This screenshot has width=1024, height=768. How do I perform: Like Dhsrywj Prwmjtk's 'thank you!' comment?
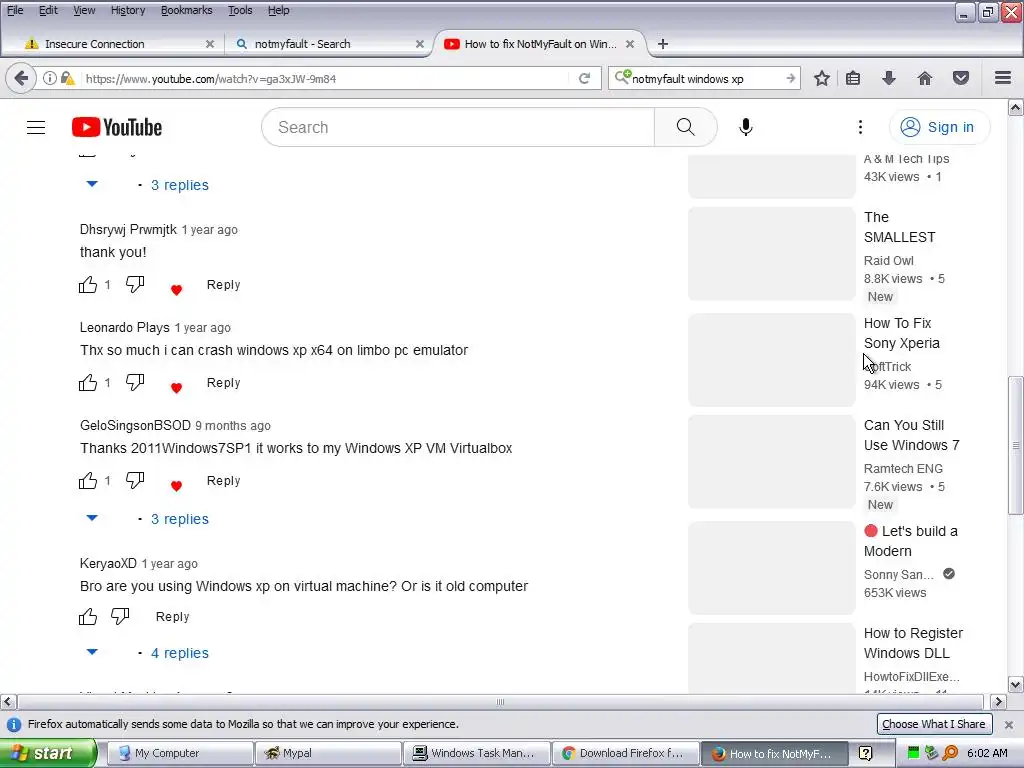(88, 285)
